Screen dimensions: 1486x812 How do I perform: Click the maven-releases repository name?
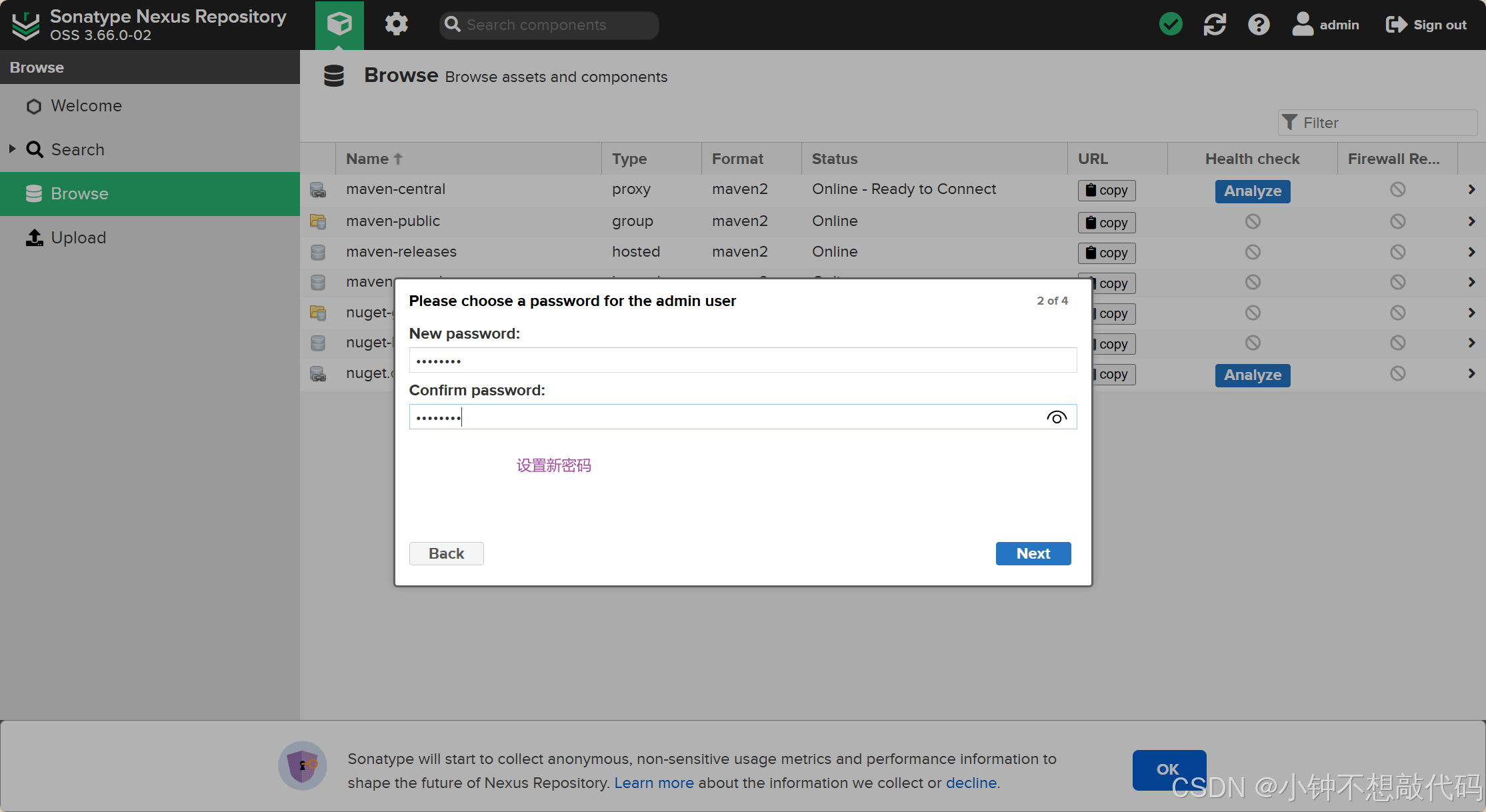tap(401, 252)
